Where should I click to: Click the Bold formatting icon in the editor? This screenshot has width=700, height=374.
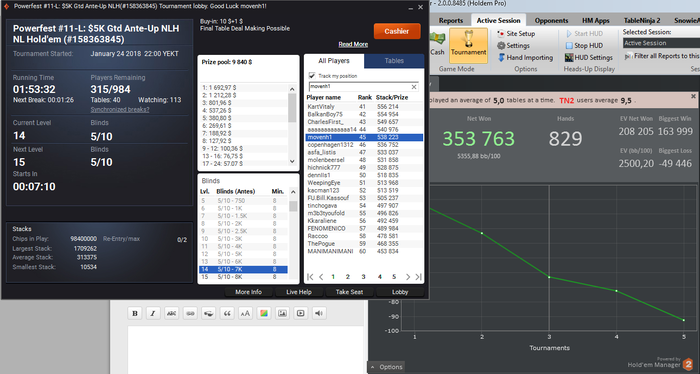click(x=135, y=313)
